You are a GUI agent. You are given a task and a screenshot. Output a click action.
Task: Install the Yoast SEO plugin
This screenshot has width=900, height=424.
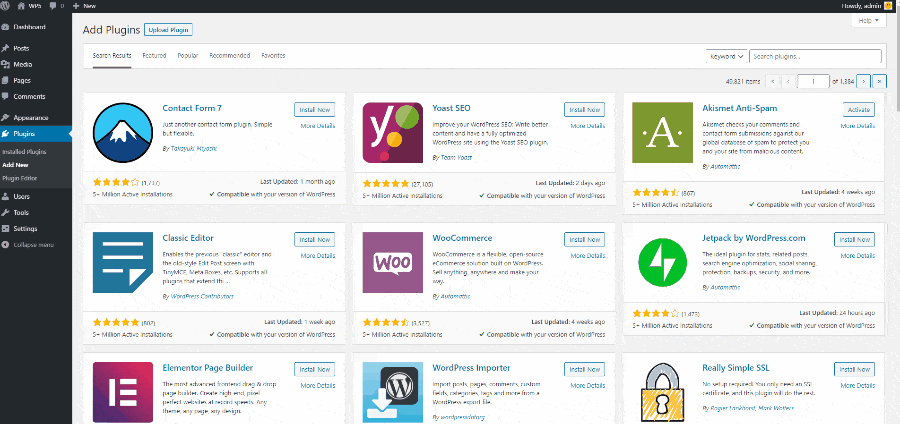pyautogui.click(x=584, y=110)
